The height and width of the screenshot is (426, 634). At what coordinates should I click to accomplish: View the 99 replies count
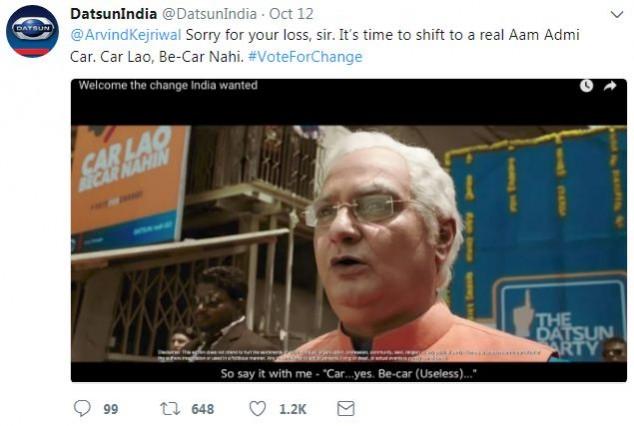pos(111,409)
